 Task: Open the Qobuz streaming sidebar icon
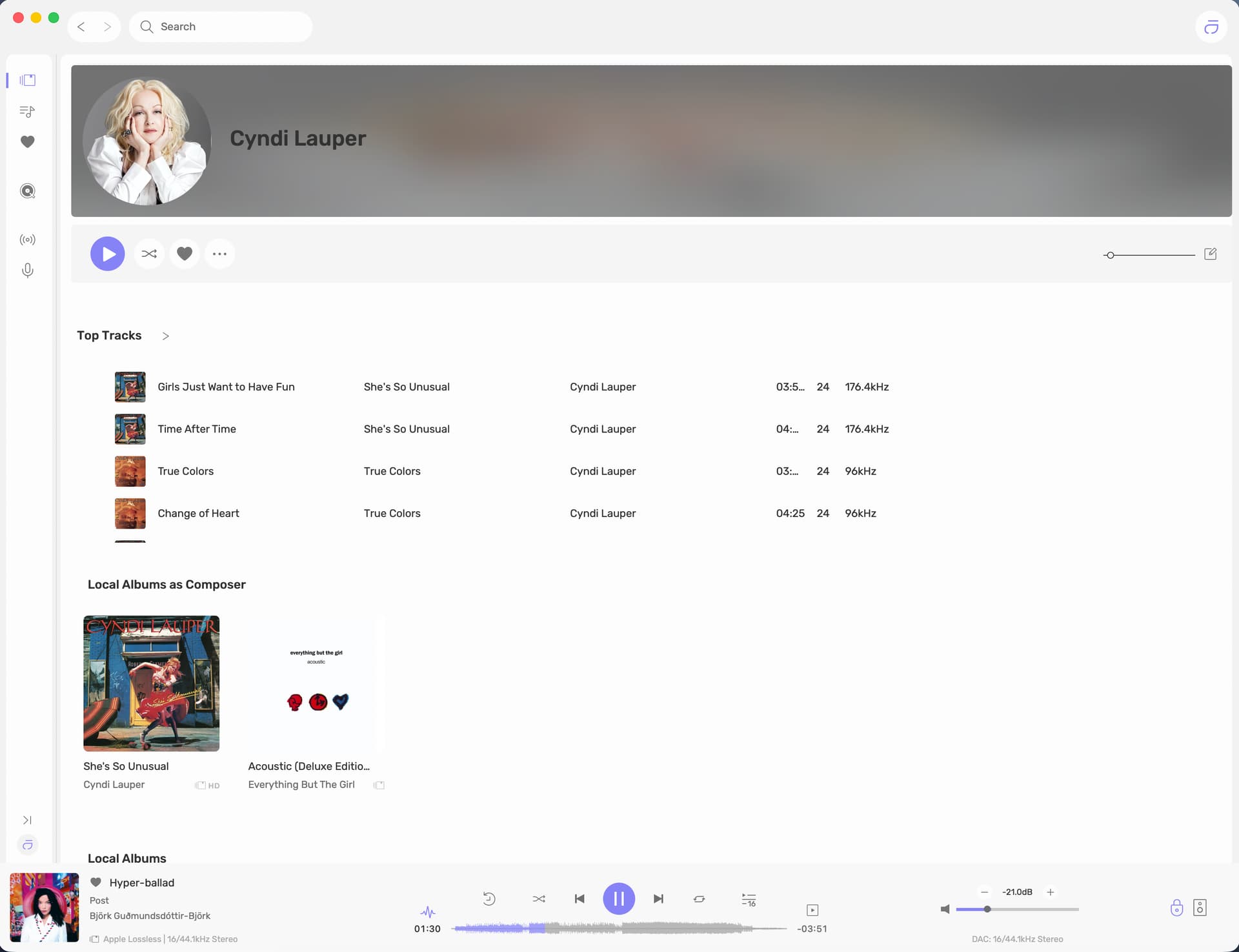pos(27,191)
